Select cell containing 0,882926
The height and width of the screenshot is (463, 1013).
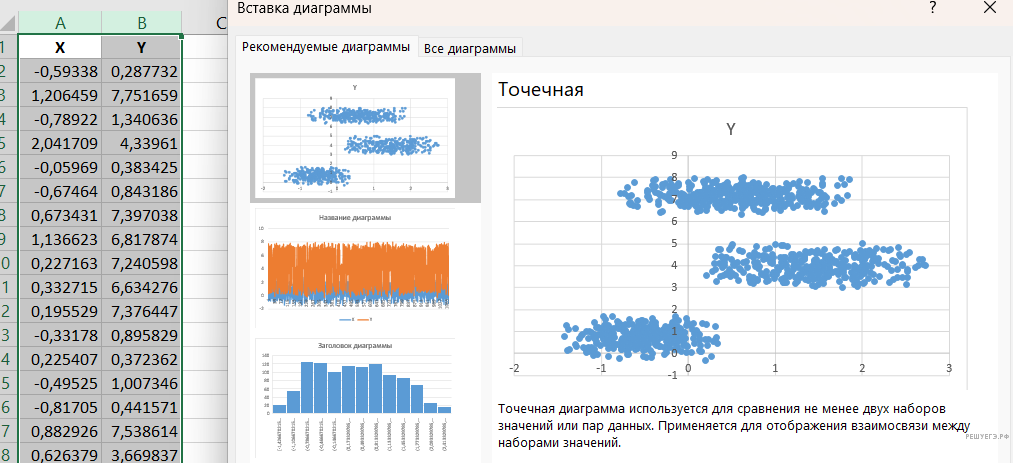coord(60,431)
